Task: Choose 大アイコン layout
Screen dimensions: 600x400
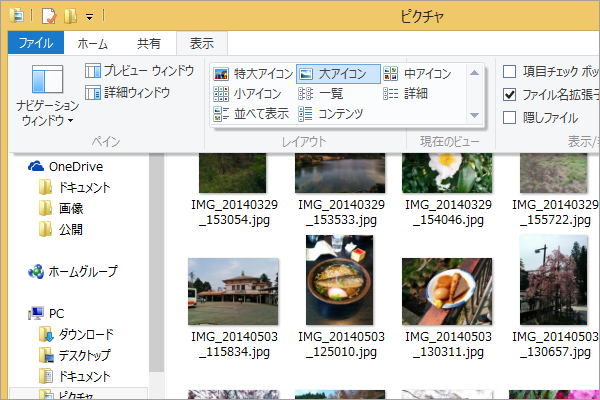Action: 338,73
